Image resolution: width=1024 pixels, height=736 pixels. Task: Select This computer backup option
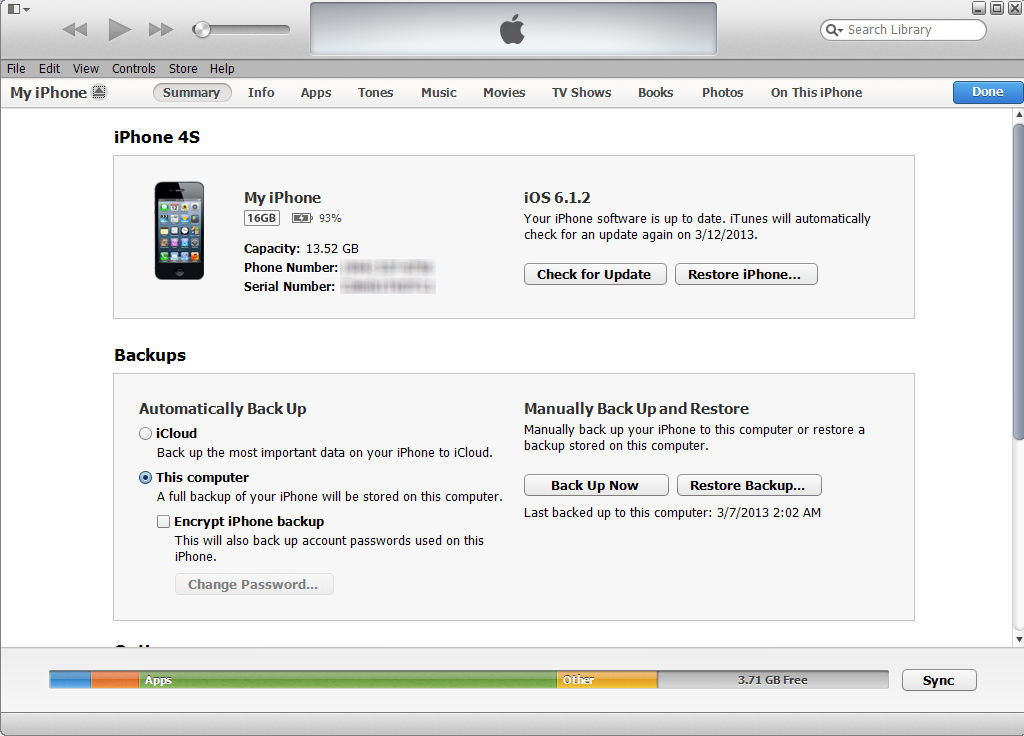pos(146,477)
